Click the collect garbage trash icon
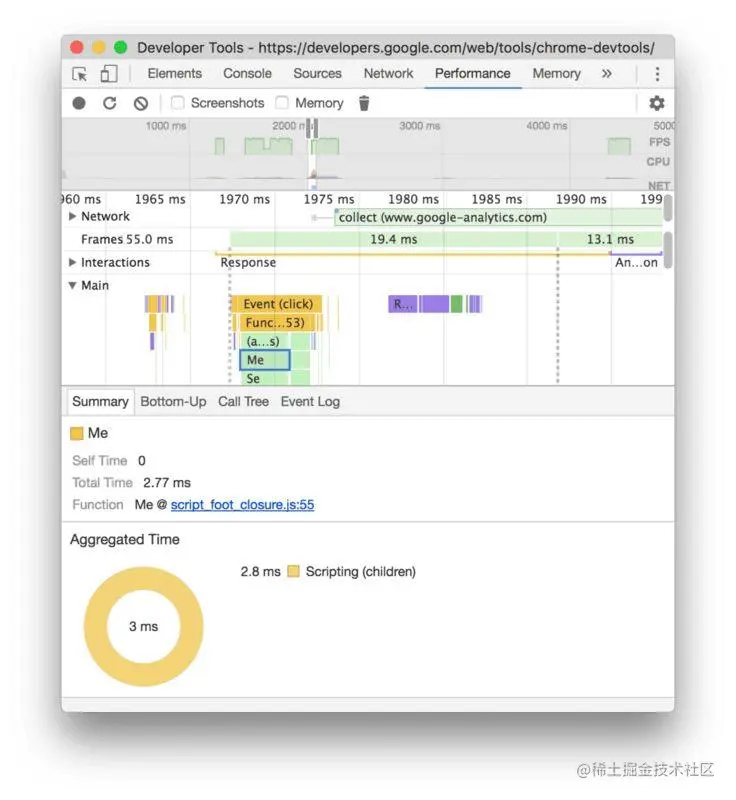This screenshot has height=800, width=736. (364, 103)
